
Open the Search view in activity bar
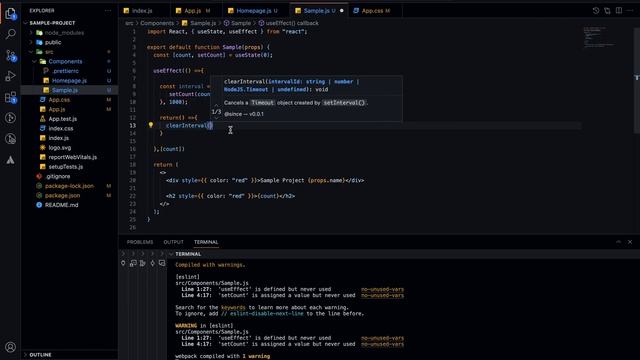(11, 34)
